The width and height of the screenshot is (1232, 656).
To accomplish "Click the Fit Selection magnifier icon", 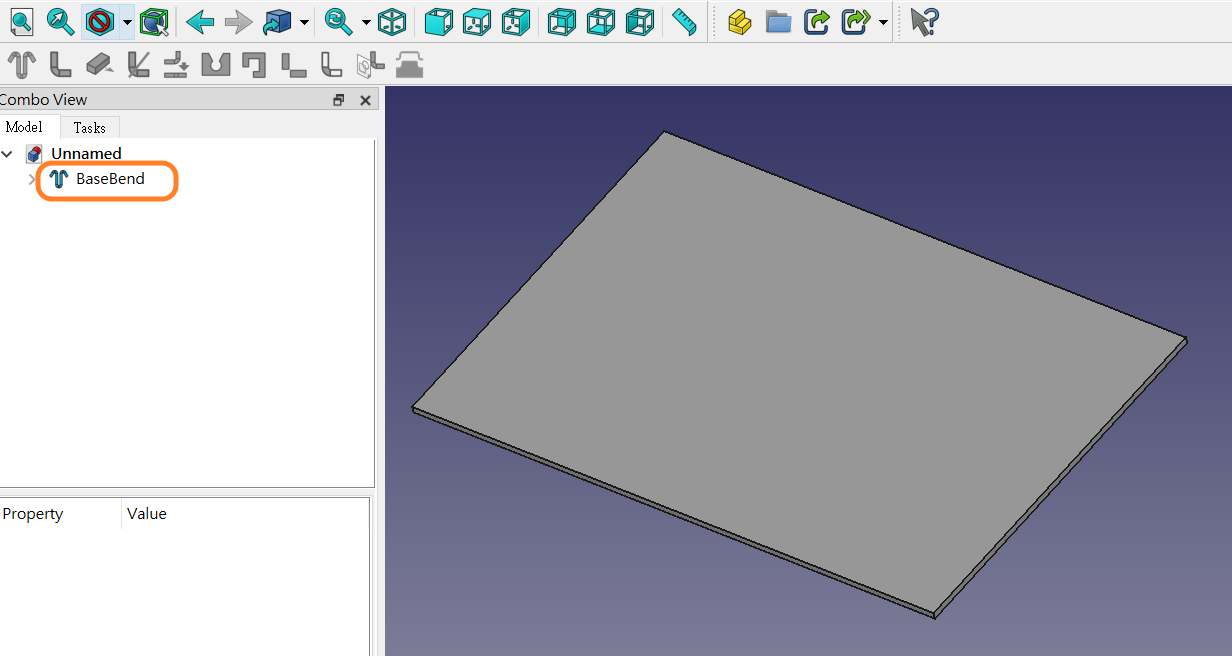I will (x=60, y=20).
